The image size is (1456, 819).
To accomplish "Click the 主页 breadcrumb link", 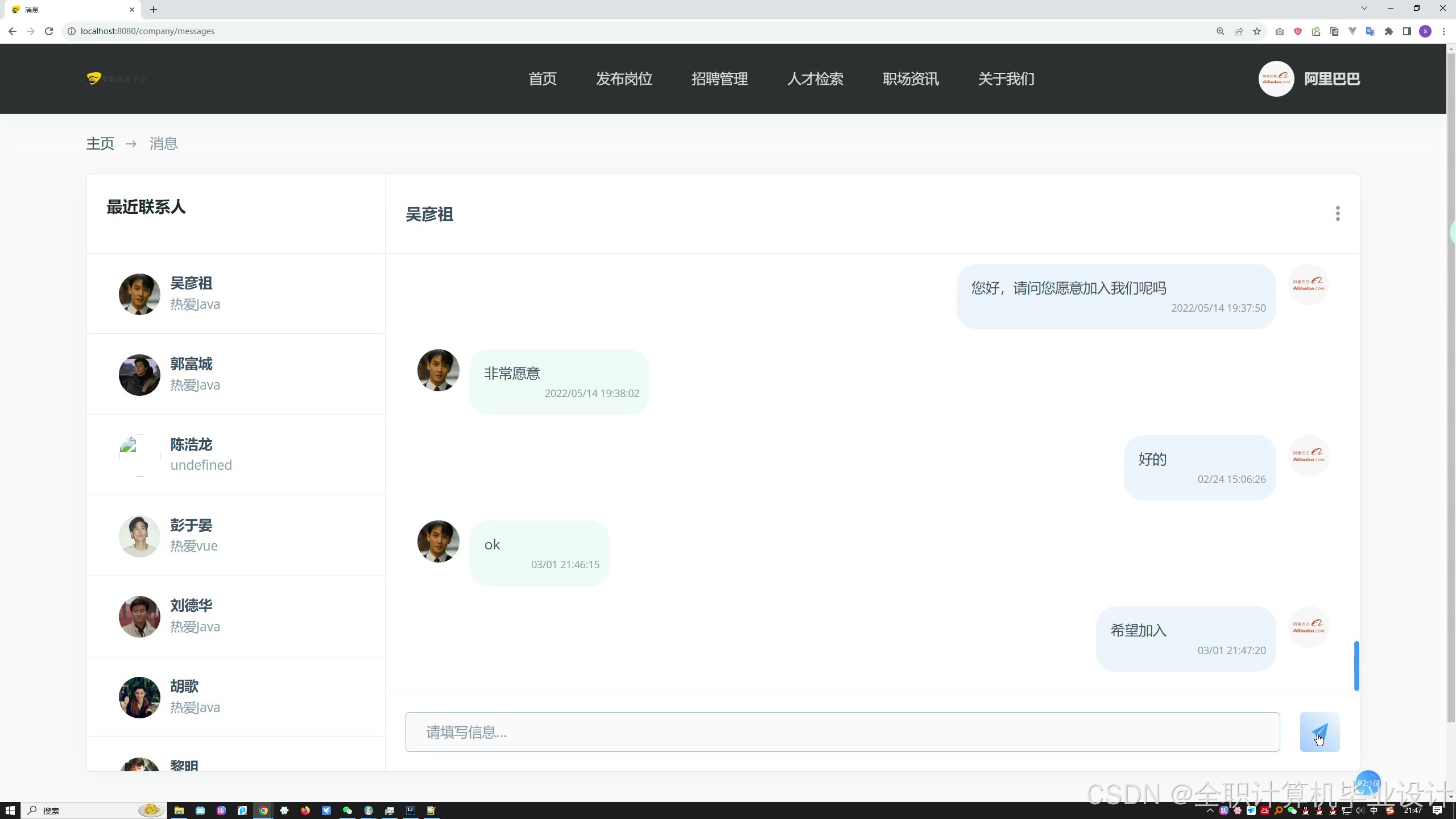I will tap(100, 144).
